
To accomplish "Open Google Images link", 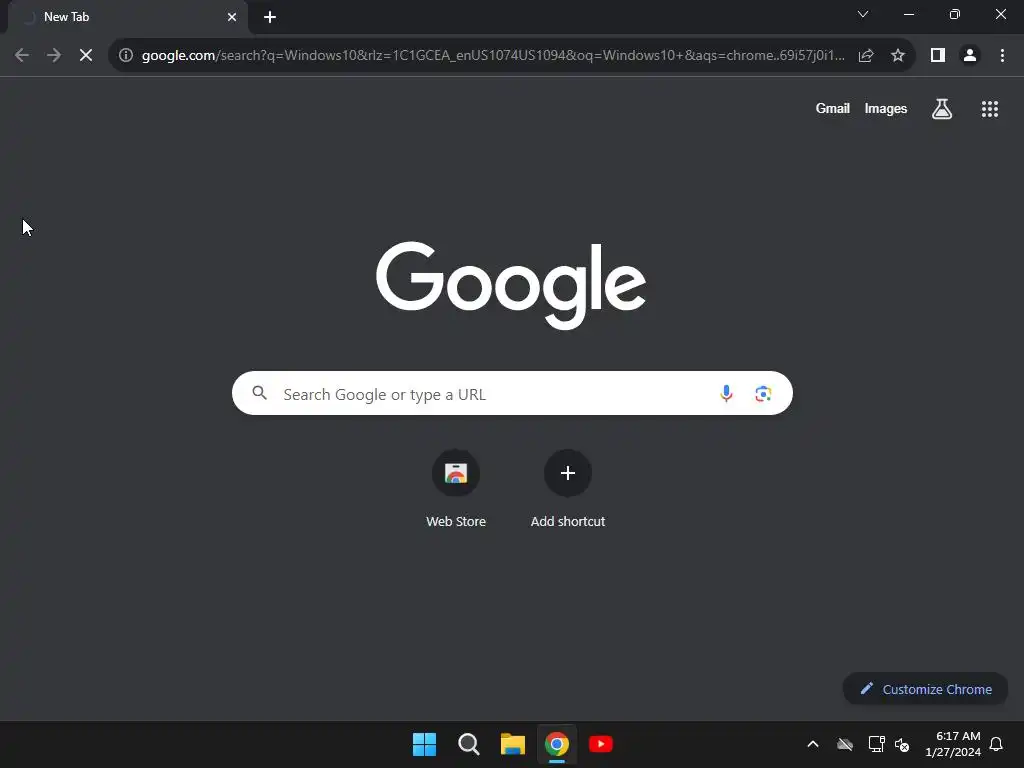I will tap(886, 108).
